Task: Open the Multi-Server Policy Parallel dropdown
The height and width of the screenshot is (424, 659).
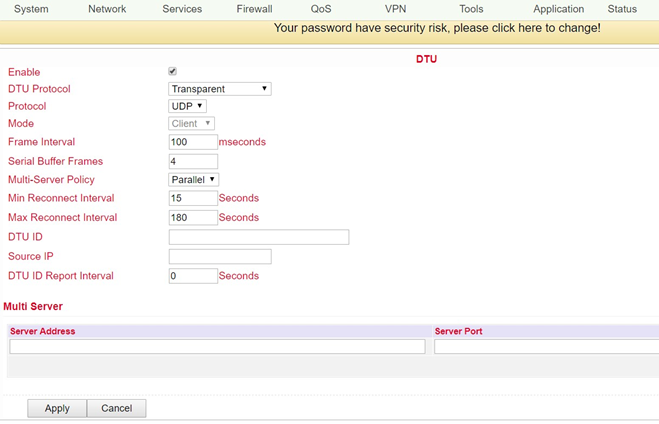Action: pos(193,179)
